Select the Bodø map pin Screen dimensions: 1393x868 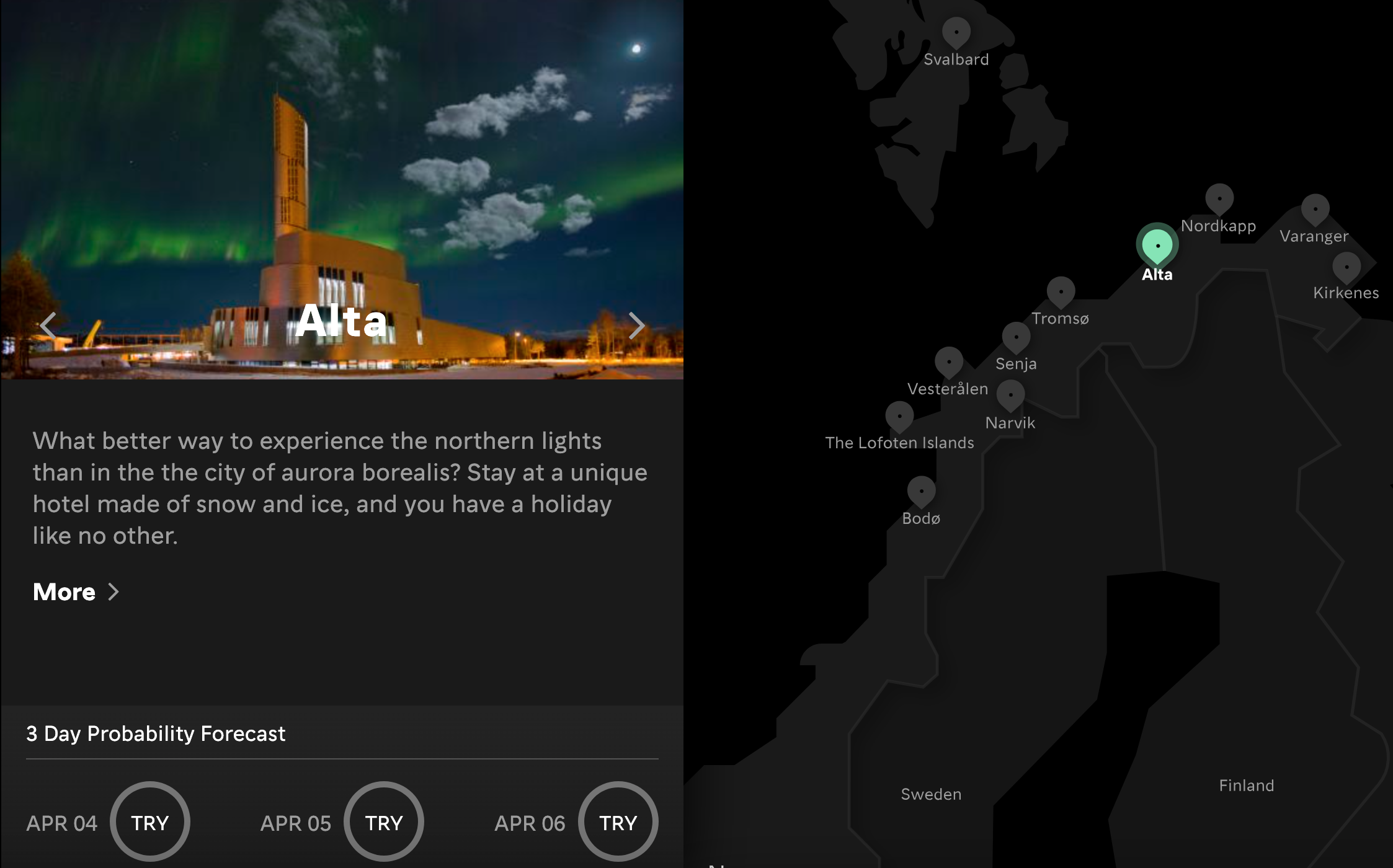coord(921,492)
